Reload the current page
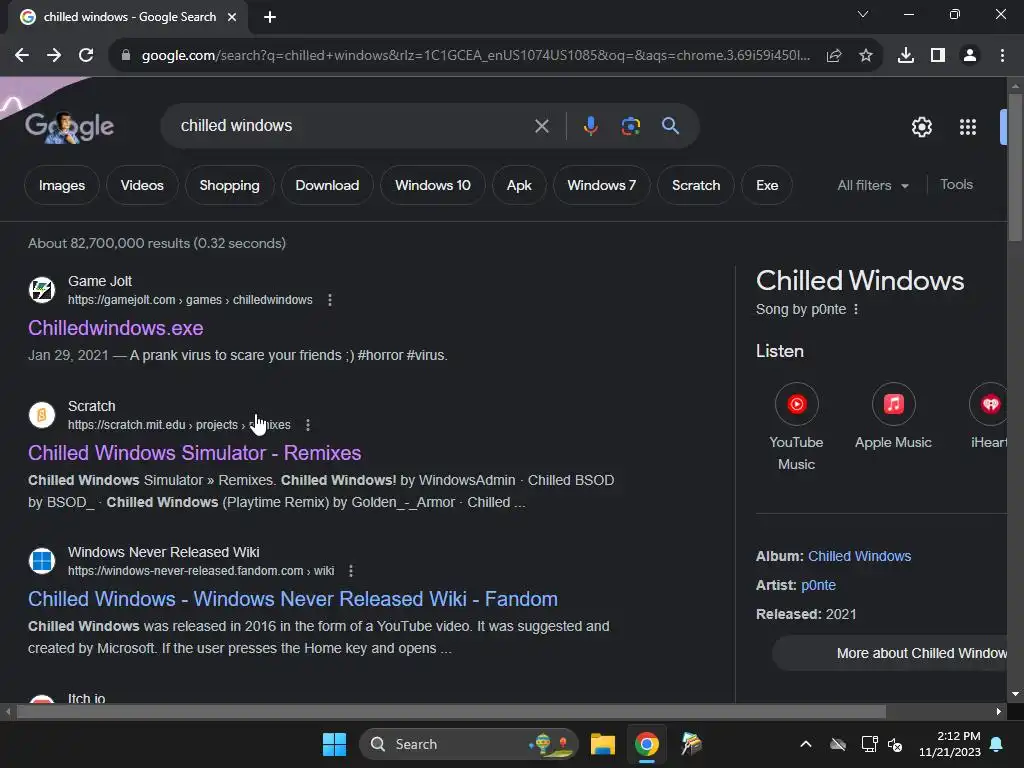 pyautogui.click(x=86, y=56)
